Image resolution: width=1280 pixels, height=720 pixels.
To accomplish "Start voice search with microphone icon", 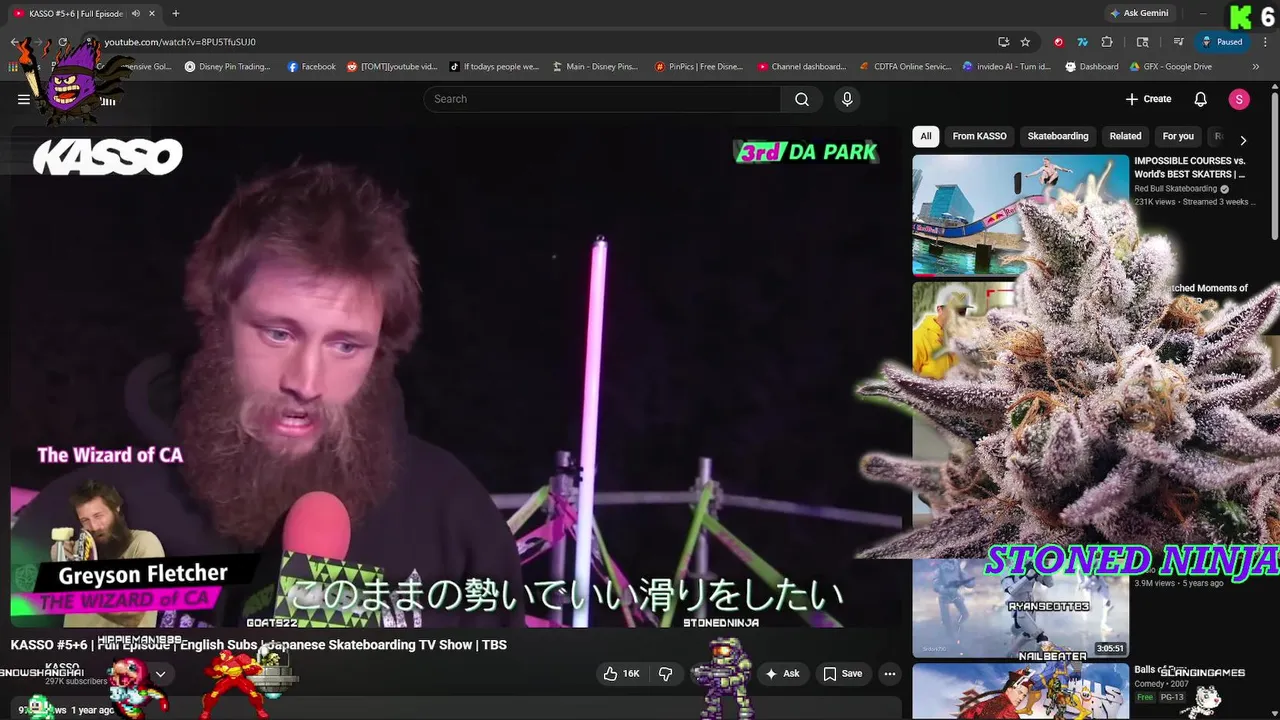I will pyautogui.click(x=847, y=99).
